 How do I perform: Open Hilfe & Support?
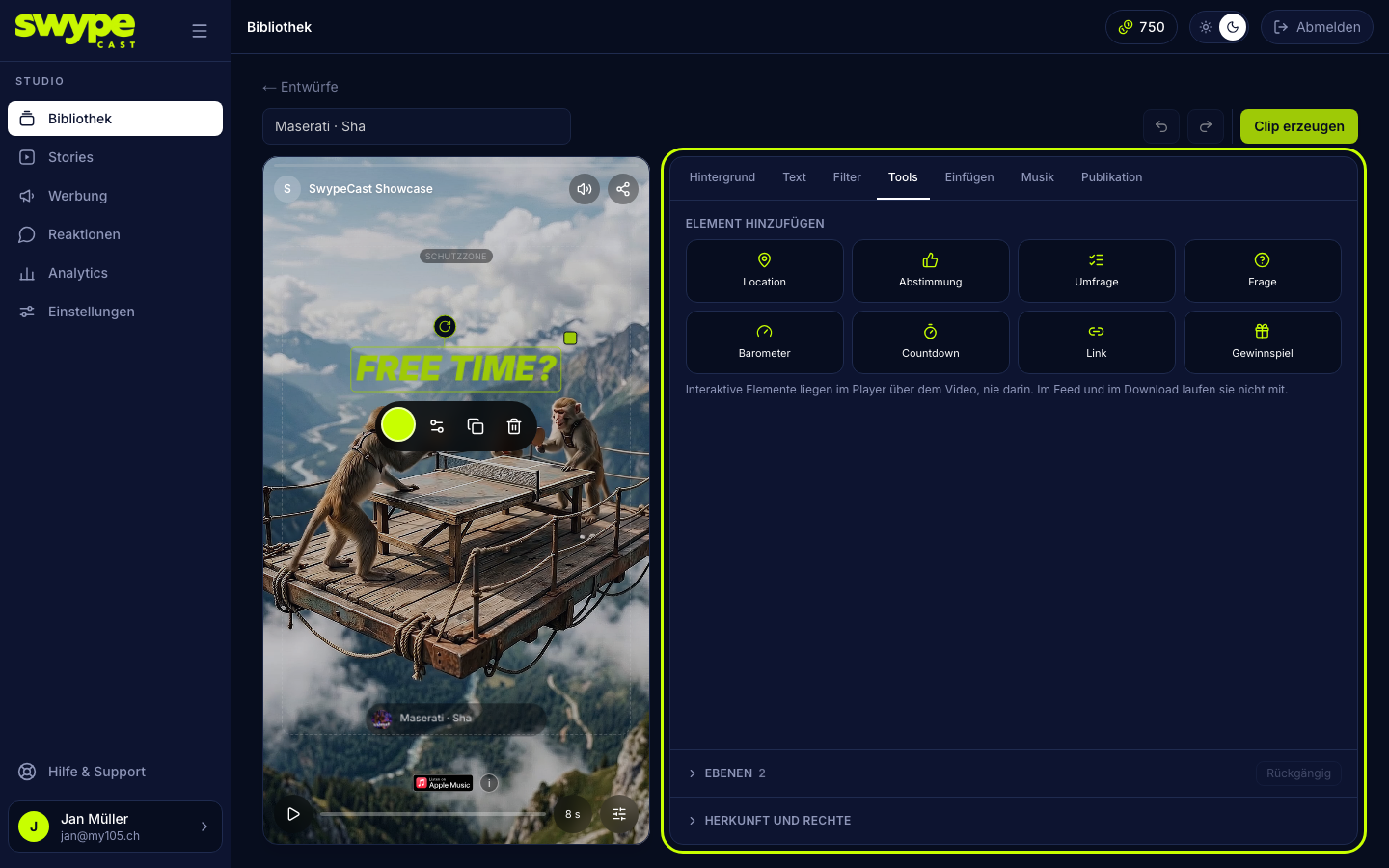tap(116, 772)
